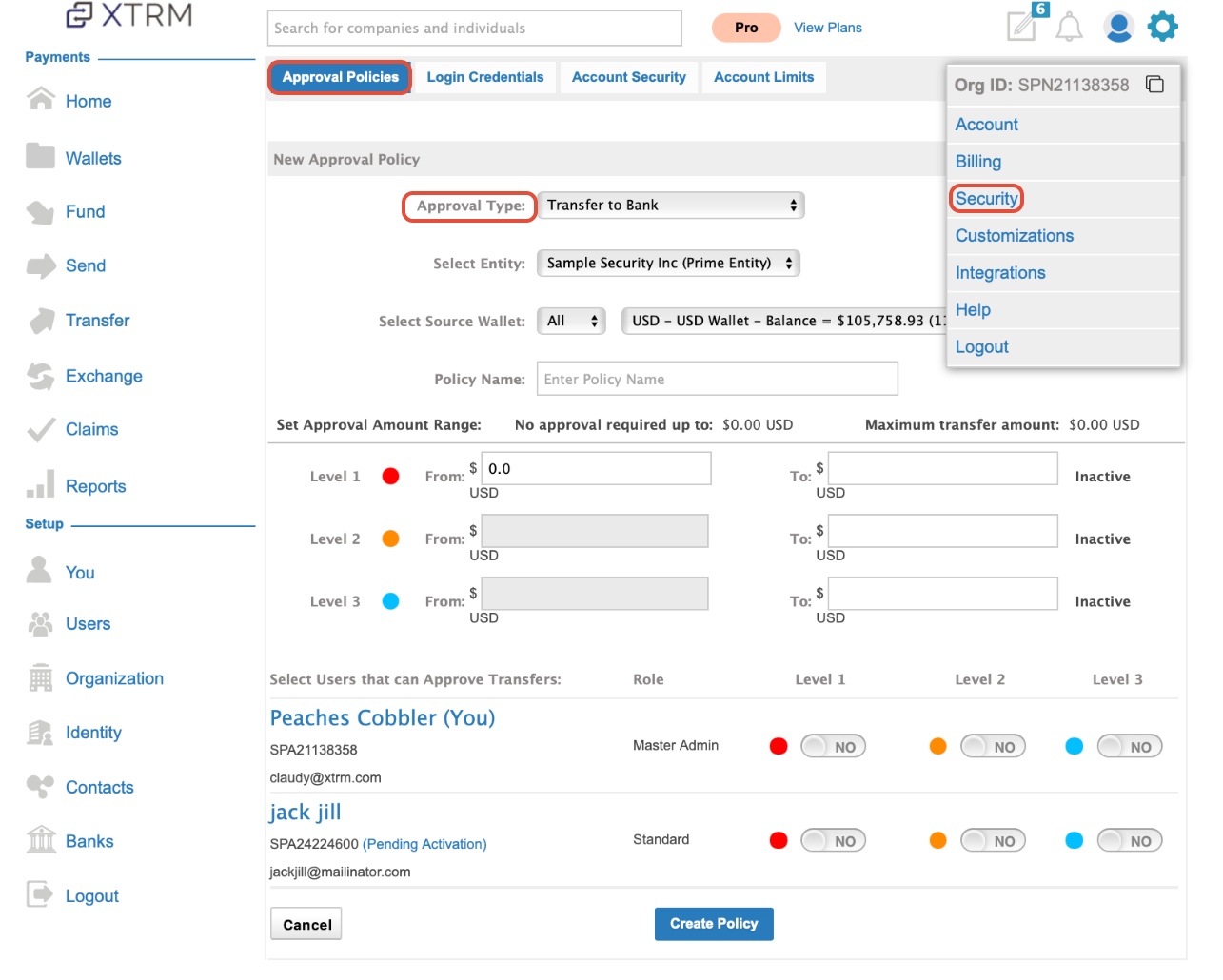Click the Pro plan badge button

point(746,28)
